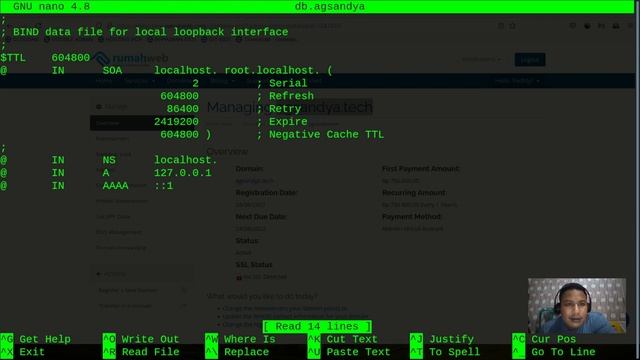The height and width of the screenshot is (360, 640).
Task: Click the ^R Read File shortcut
Action: (141, 352)
